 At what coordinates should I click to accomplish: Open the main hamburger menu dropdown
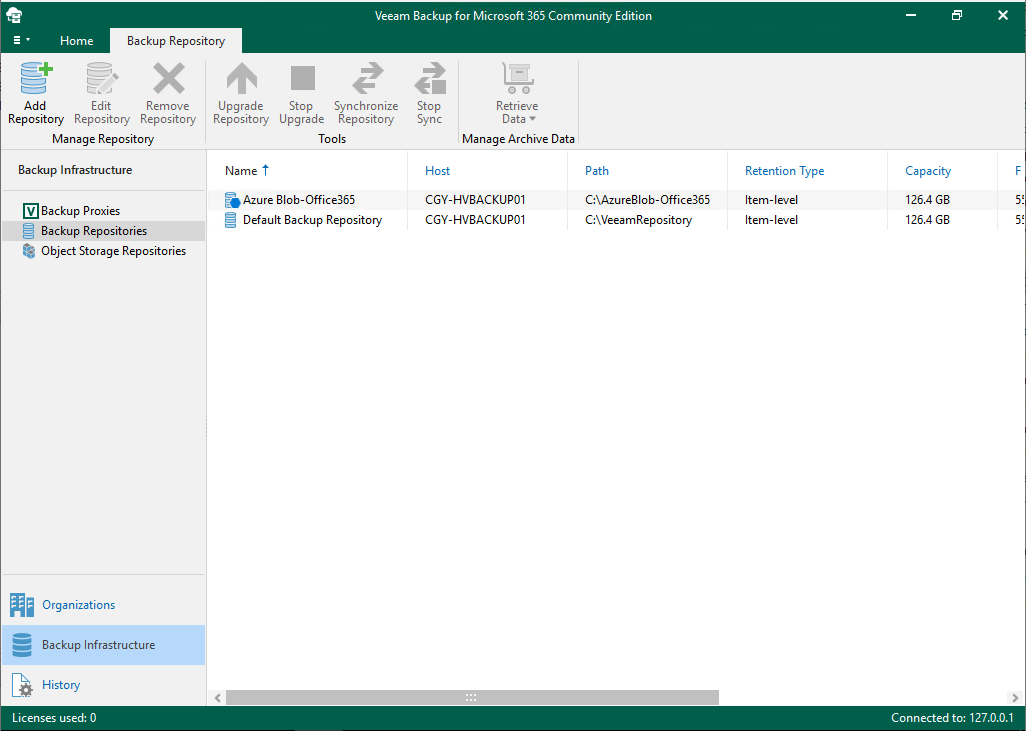click(x=21, y=41)
